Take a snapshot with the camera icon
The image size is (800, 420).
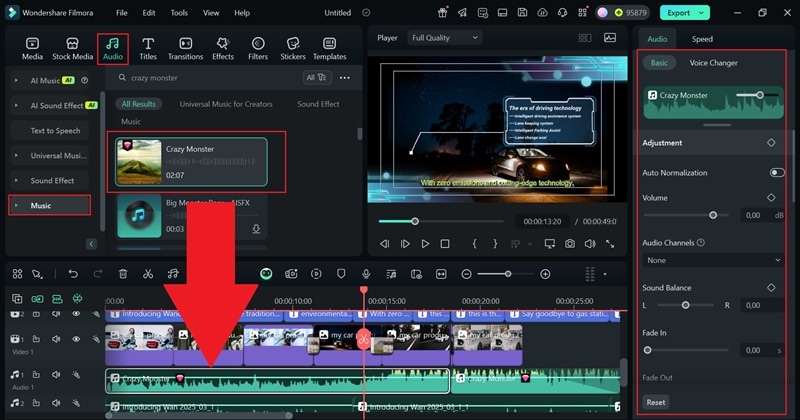[570, 244]
